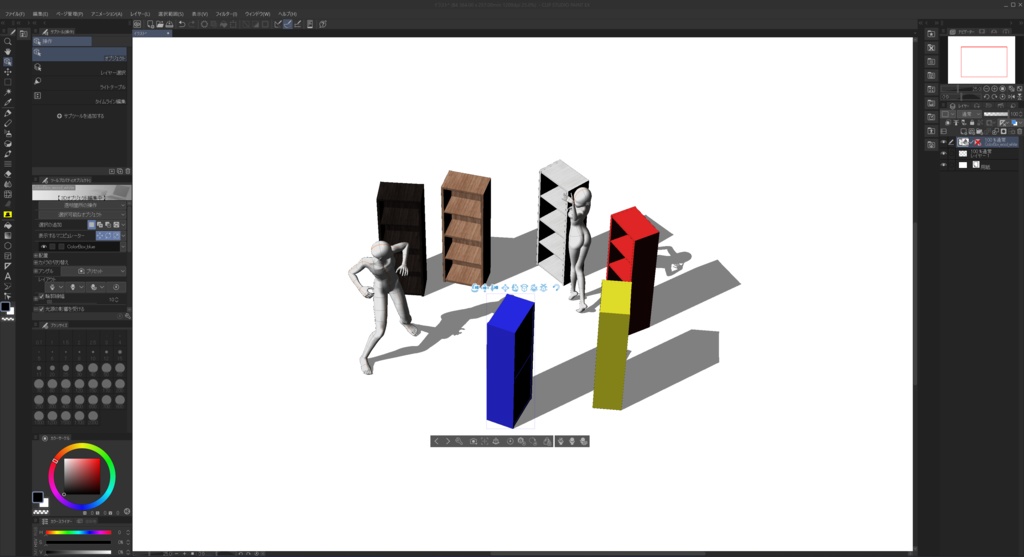Open the selectable object dropdown
The width and height of the screenshot is (1024, 557).
(82, 214)
